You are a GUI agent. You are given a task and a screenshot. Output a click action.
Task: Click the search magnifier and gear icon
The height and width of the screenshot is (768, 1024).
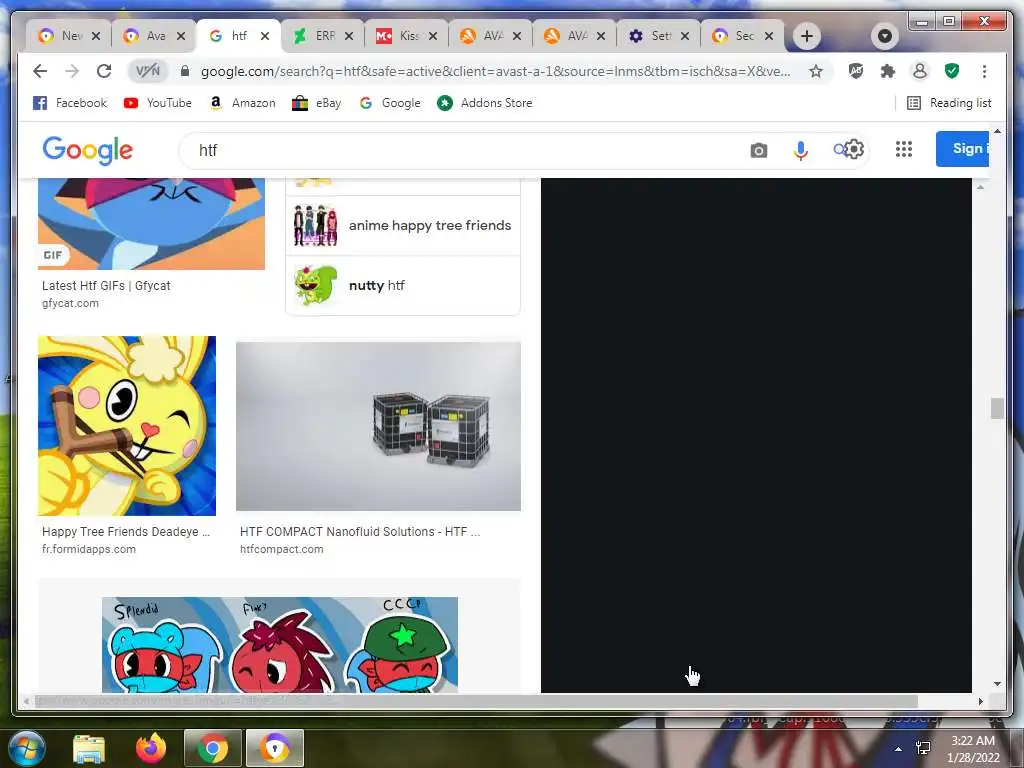(848, 150)
